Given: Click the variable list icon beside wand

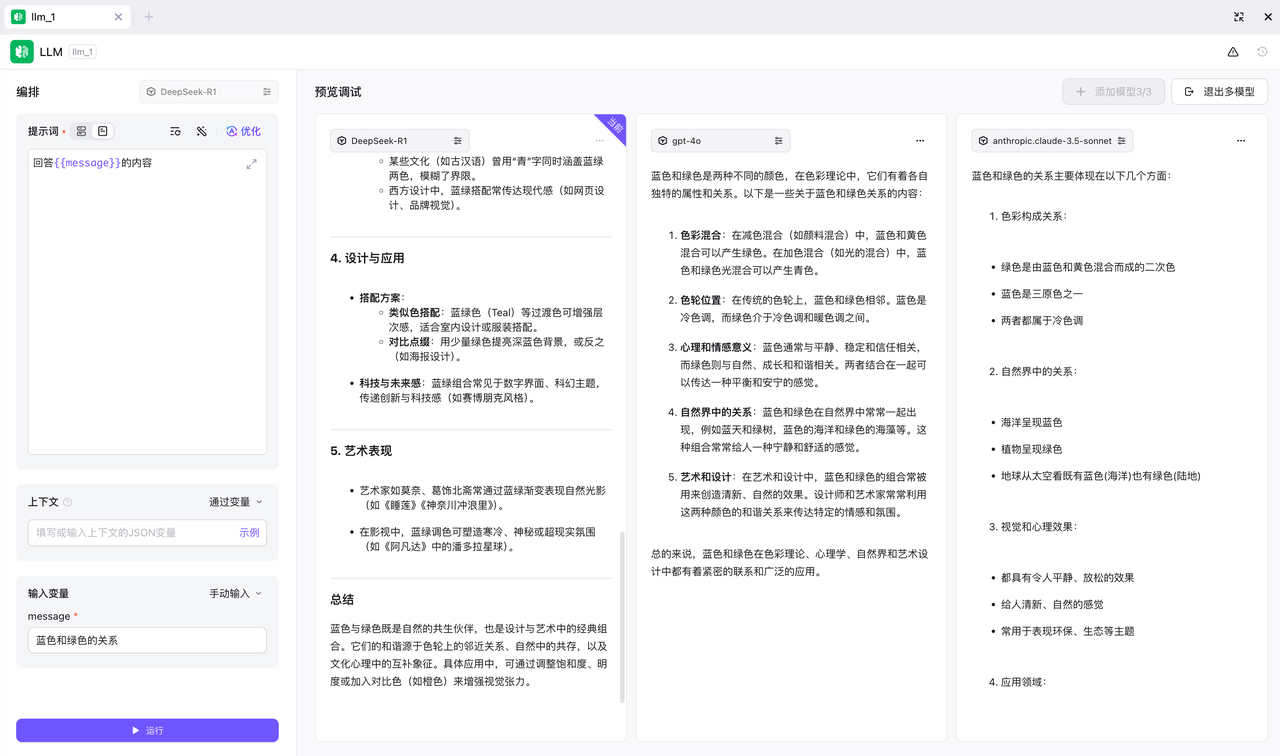Looking at the screenshot, I should (175, 131).
